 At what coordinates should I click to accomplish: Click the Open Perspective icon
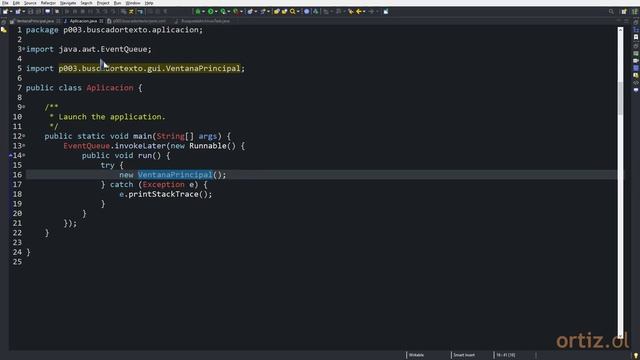624,11
